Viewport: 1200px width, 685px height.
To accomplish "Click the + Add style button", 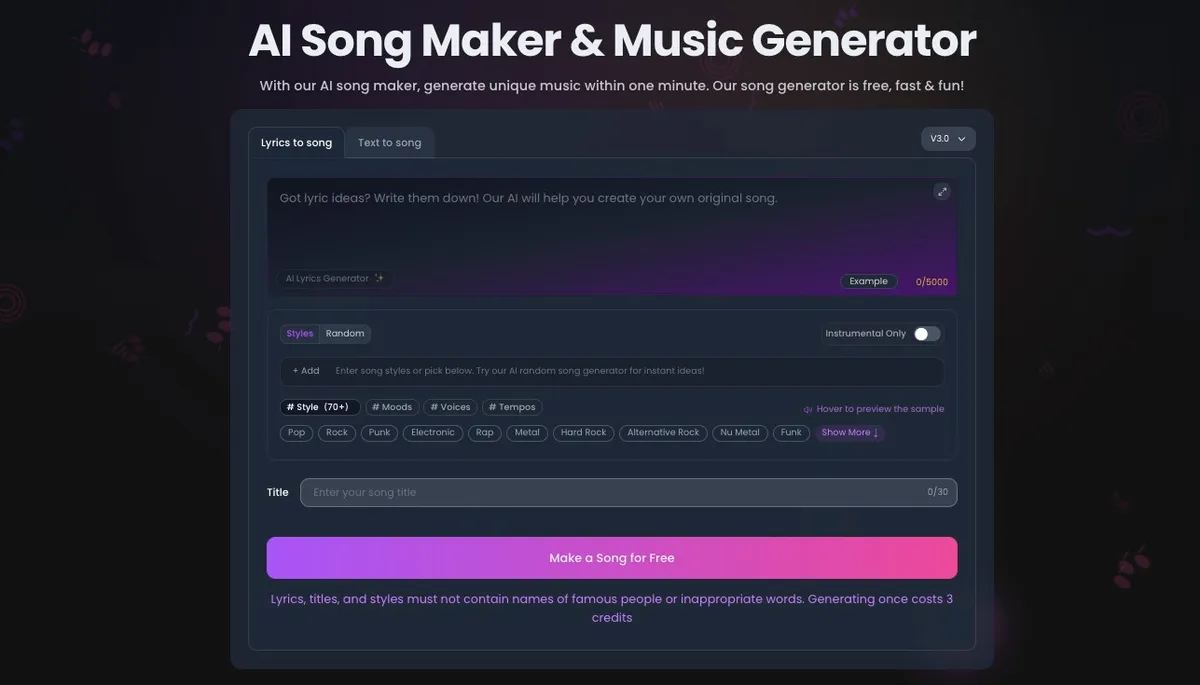I will (306, 371).
